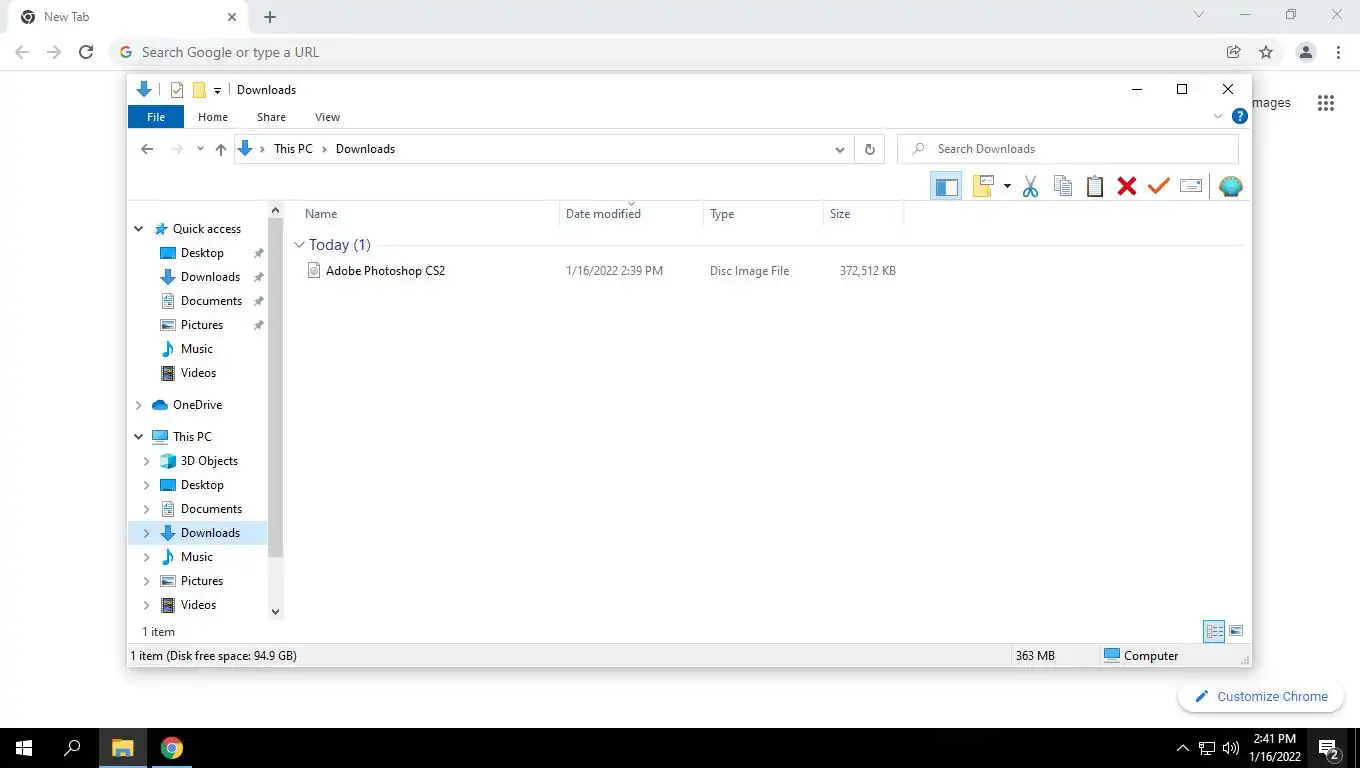Select Downloads under Quick access
The width and height of the screenshot is (1360, 768).
[210, 277]
